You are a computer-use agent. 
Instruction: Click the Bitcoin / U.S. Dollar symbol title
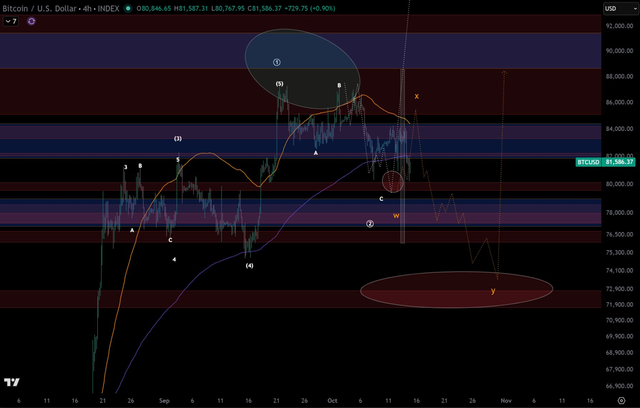pyautogui.click(x=40, y=8)
